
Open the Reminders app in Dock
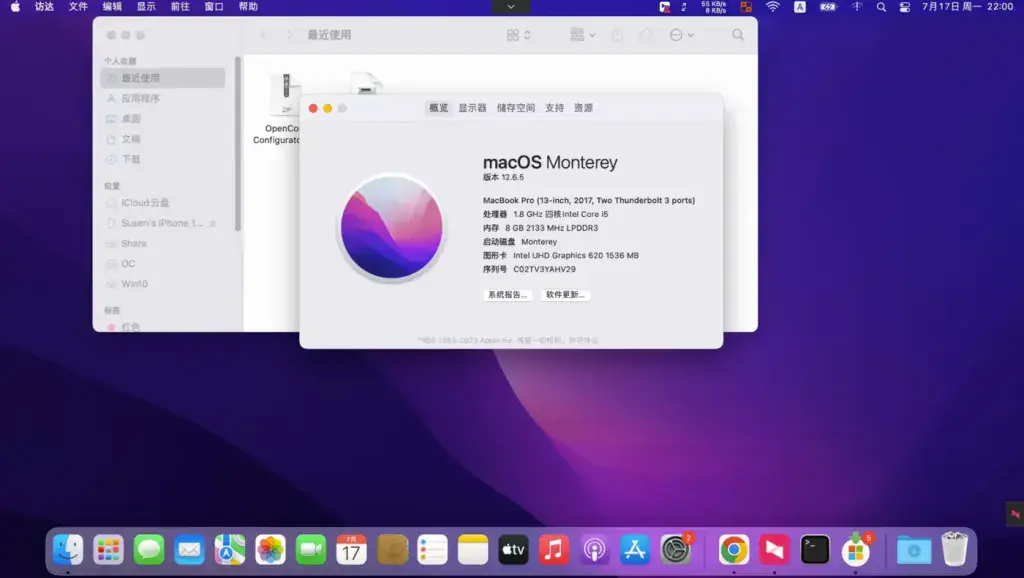(x=432, y=550)
